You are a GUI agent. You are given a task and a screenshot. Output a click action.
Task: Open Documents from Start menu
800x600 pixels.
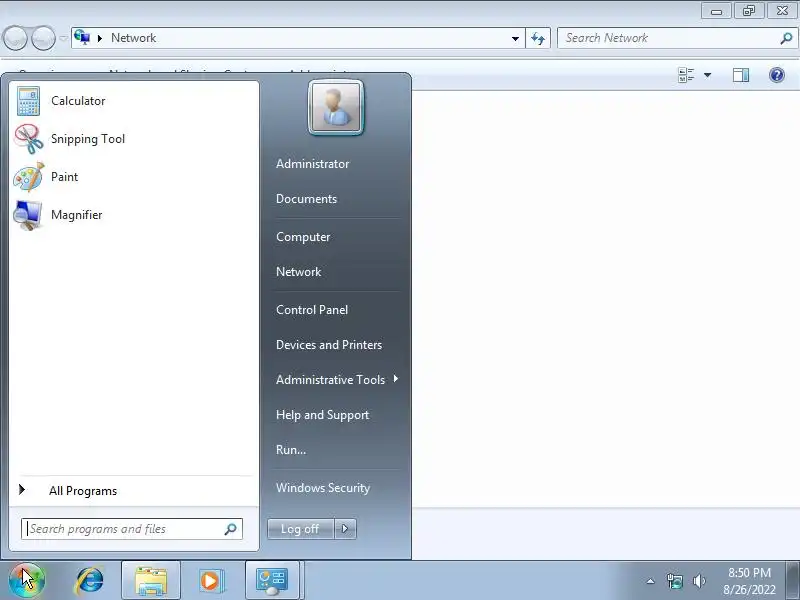click(306, 199)
